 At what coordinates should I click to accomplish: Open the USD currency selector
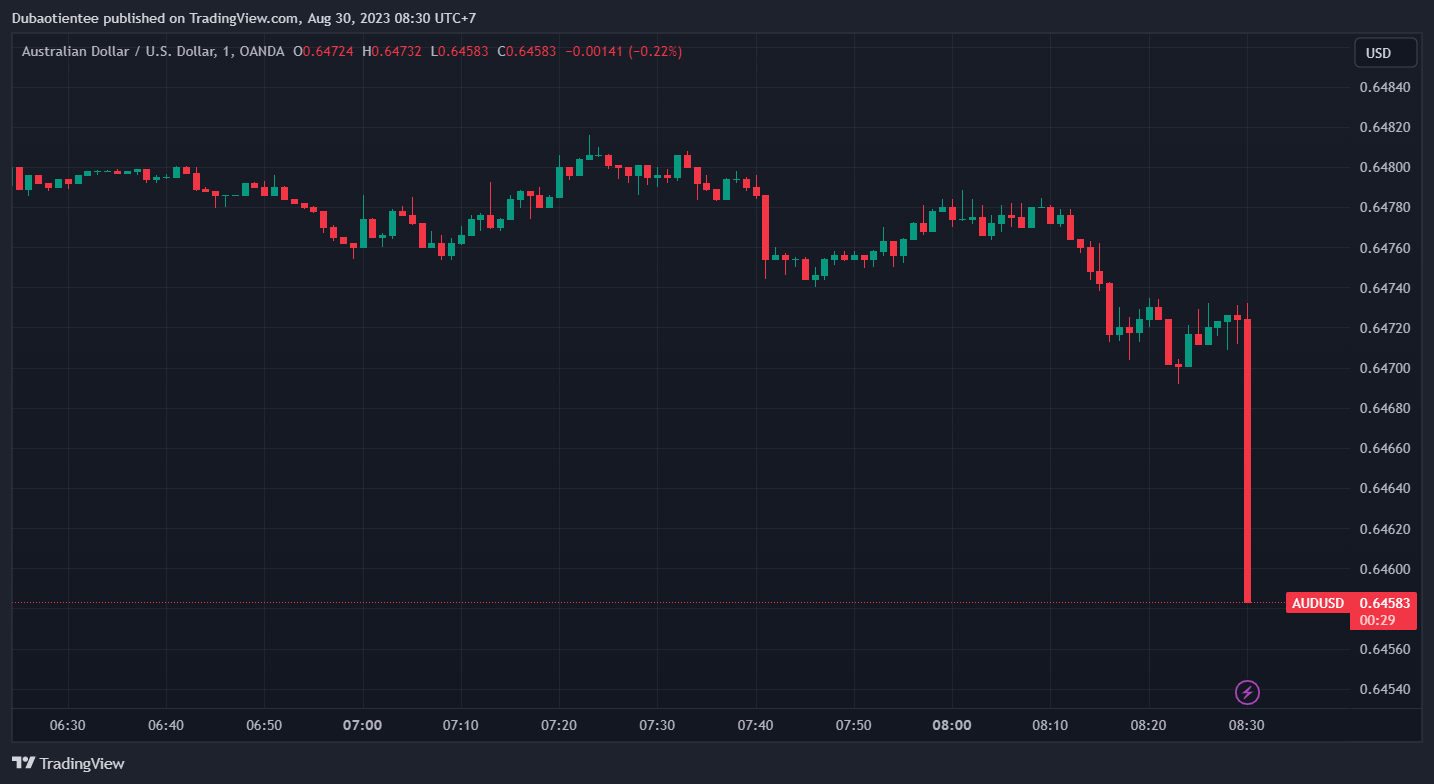pos(1385,53)
